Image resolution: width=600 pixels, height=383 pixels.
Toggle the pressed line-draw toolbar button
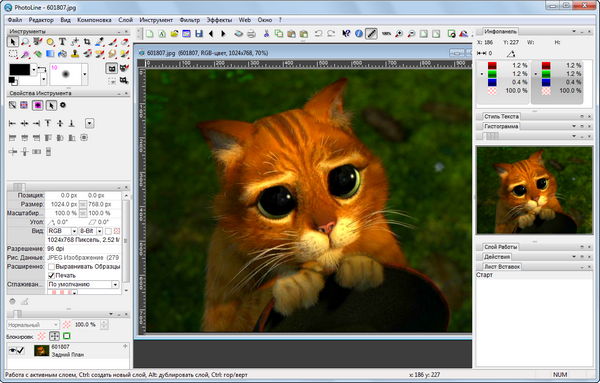click(371, 34)
